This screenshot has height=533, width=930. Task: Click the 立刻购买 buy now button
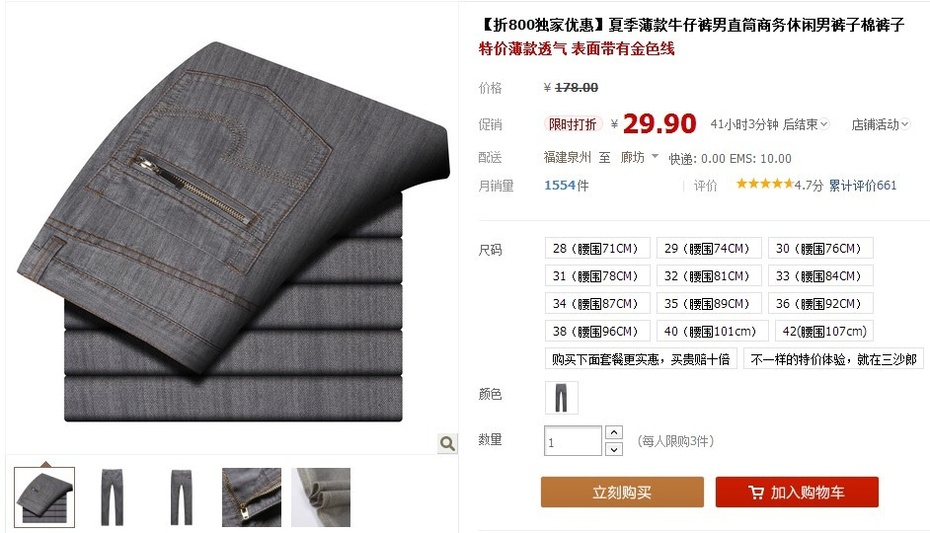click(622, 492)
